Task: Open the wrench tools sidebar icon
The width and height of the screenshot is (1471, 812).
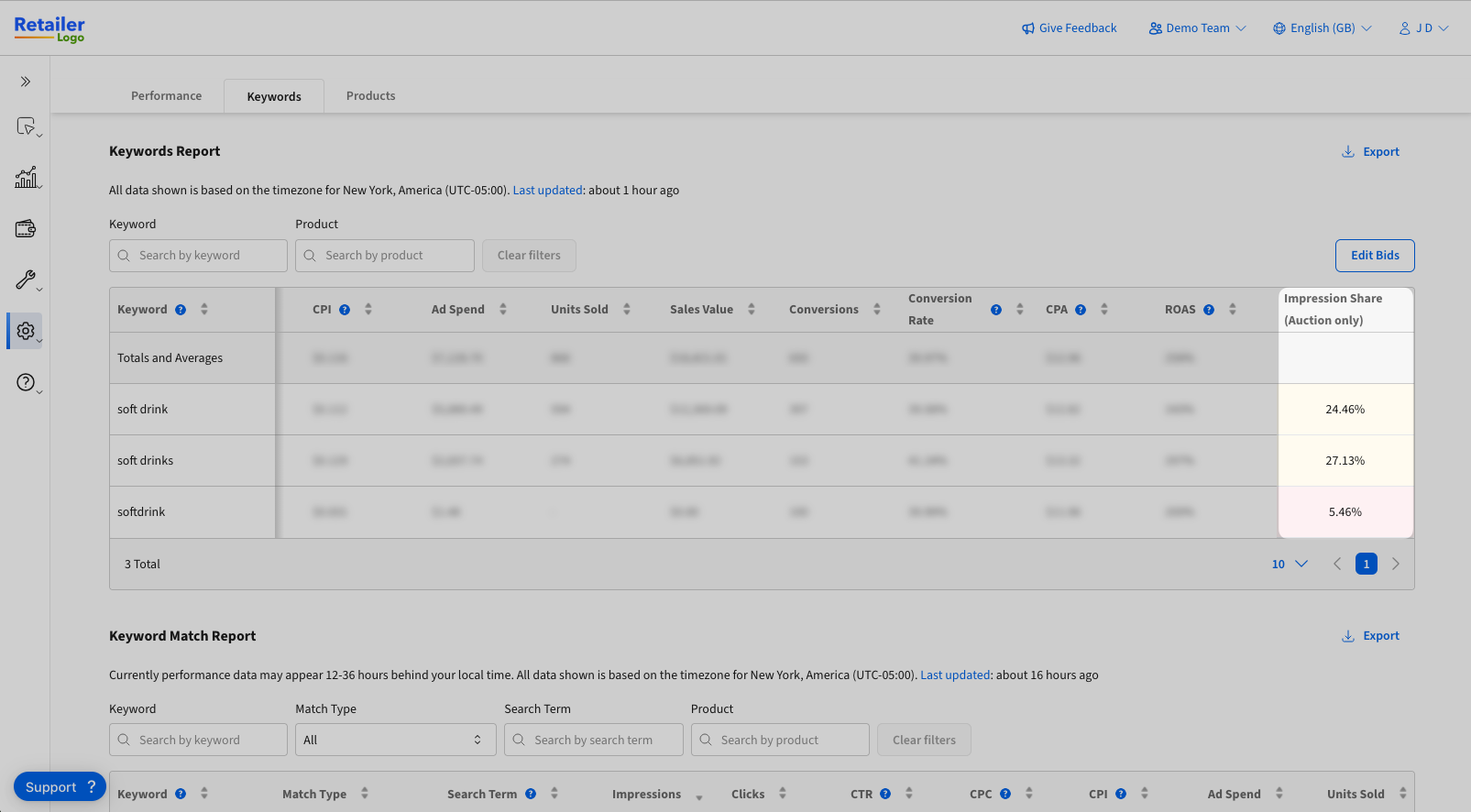Action: click(26, 280)
